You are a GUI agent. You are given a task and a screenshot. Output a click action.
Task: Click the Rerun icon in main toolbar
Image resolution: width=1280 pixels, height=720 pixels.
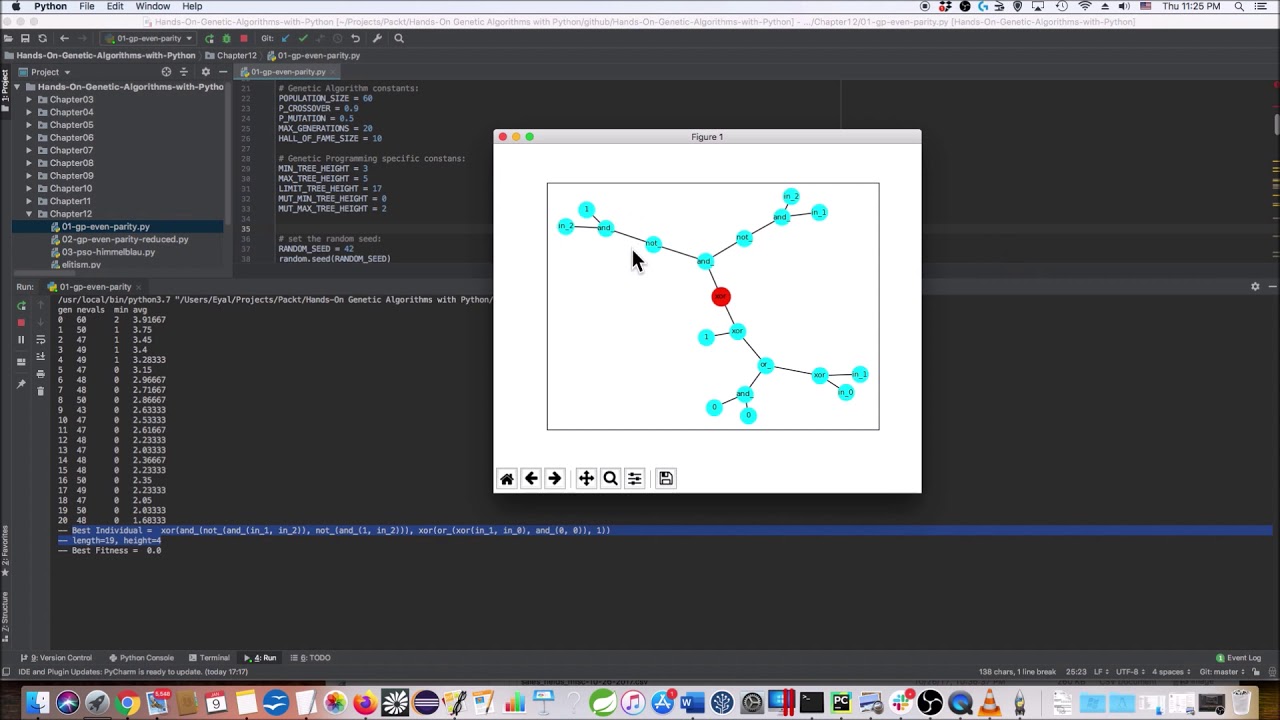pos(209,38)
